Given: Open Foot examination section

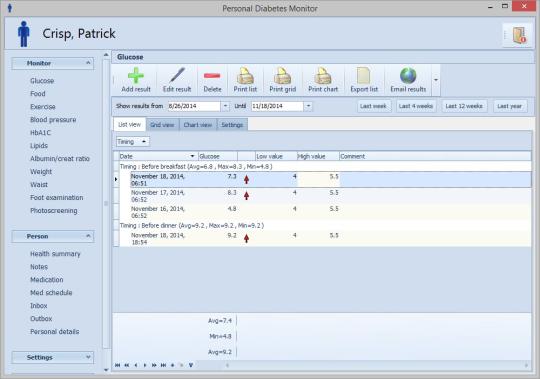Looking at the screenshot, I should coord(57,198).
